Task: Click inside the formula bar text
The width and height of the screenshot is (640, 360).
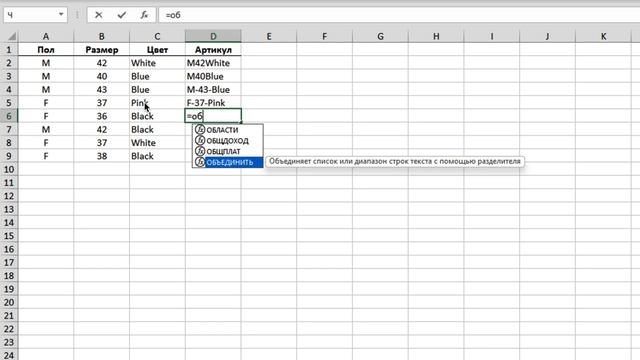Action: (173, 15)
